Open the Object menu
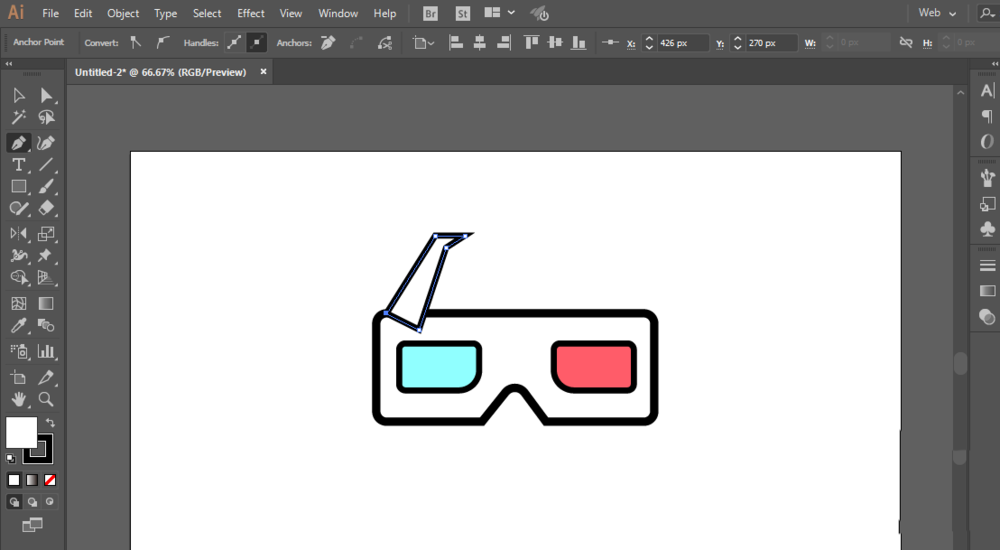Viewport: 1000px width, 550px height. point(123,13)
